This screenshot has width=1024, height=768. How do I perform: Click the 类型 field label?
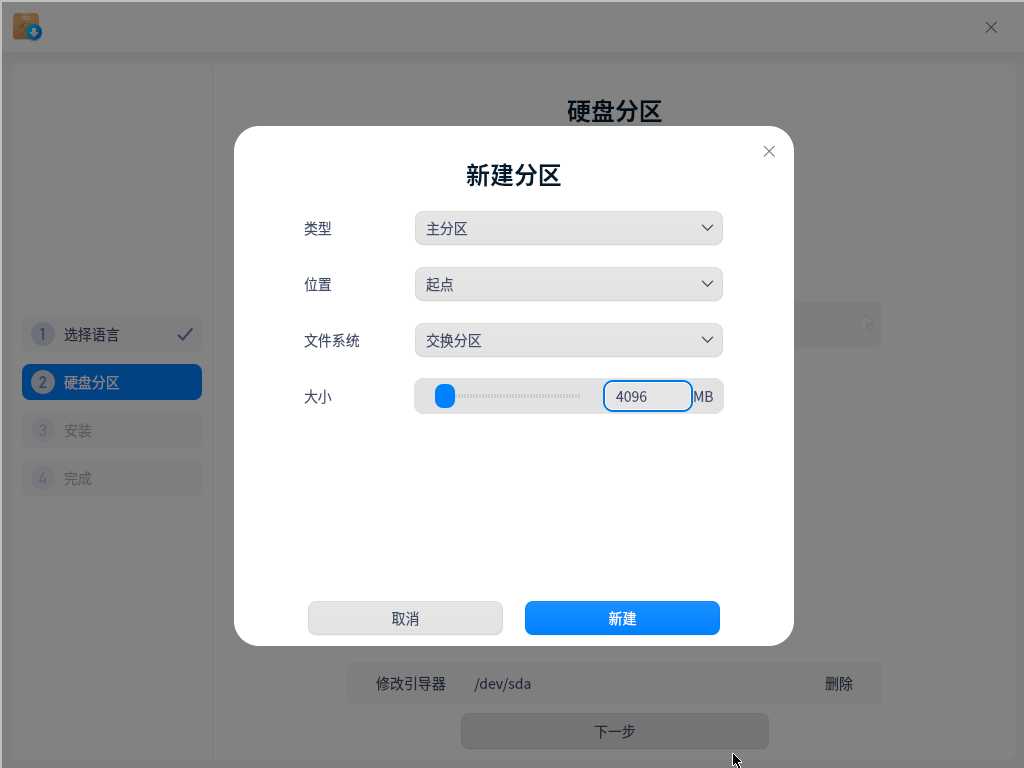pyautogui.click(x=318, y=228)
